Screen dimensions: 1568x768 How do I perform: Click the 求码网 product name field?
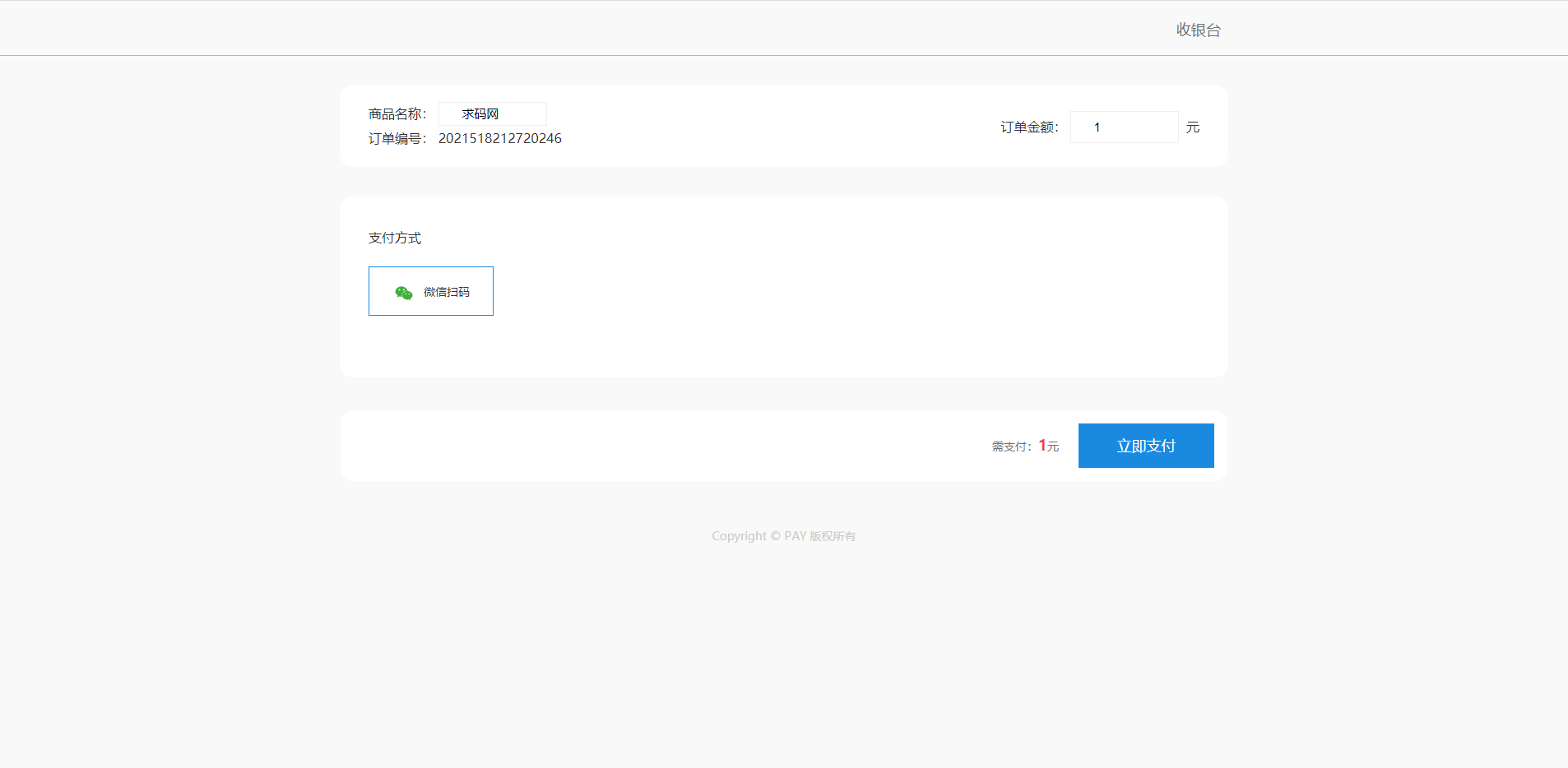(492, 114)
